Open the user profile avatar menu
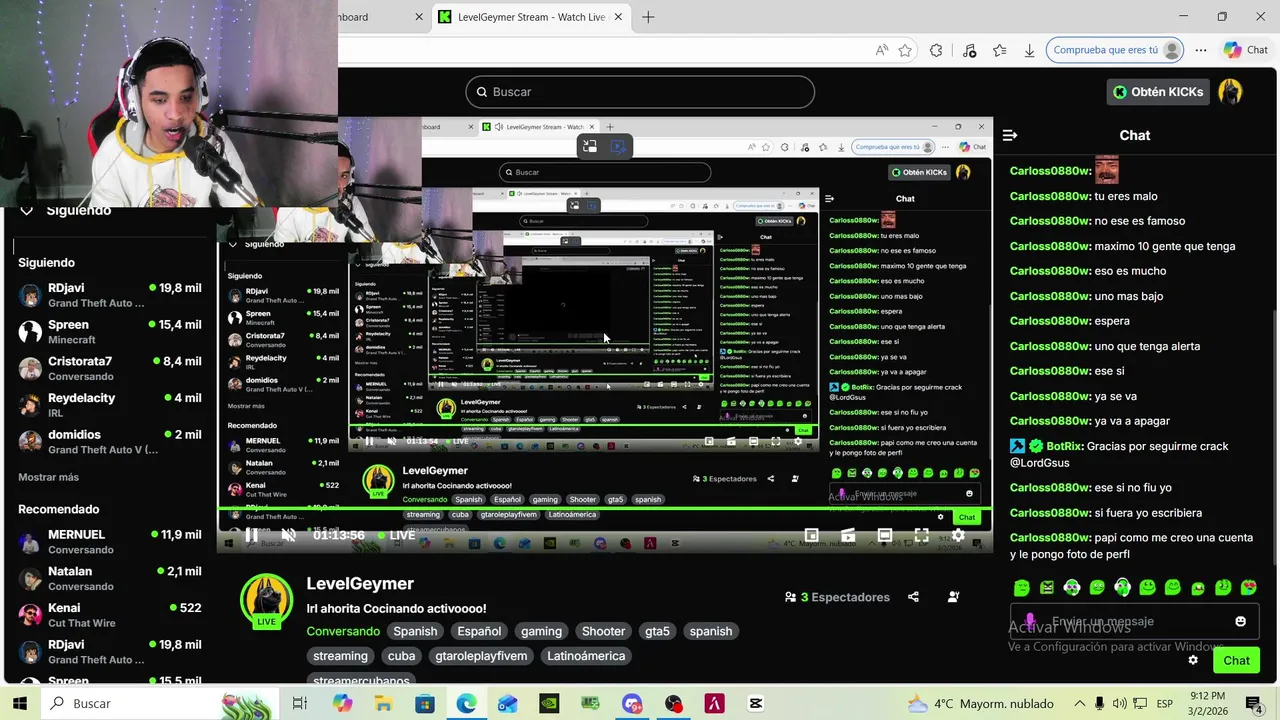 [x=1230, y=92]
